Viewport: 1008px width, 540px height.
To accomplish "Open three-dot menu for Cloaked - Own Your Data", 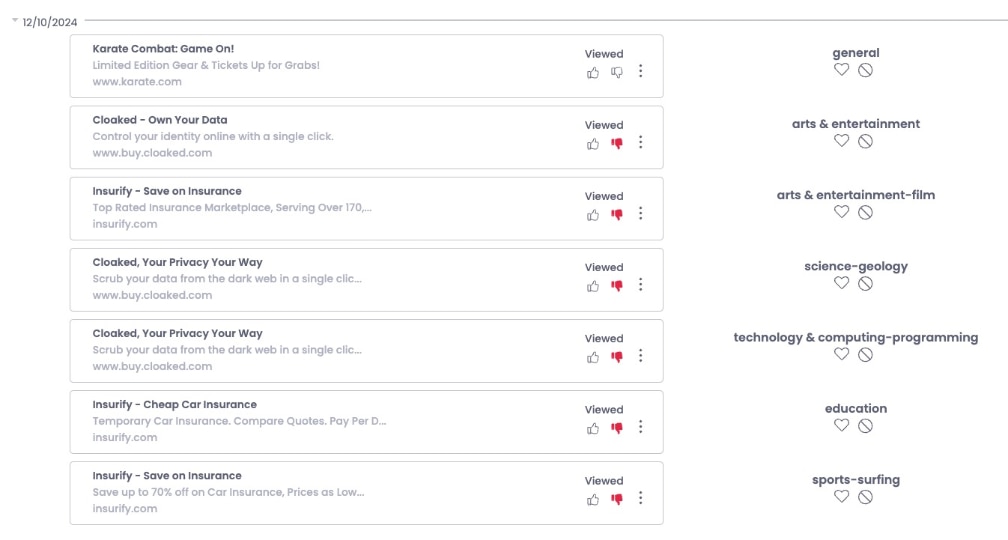I will click(x=640, y=142).
